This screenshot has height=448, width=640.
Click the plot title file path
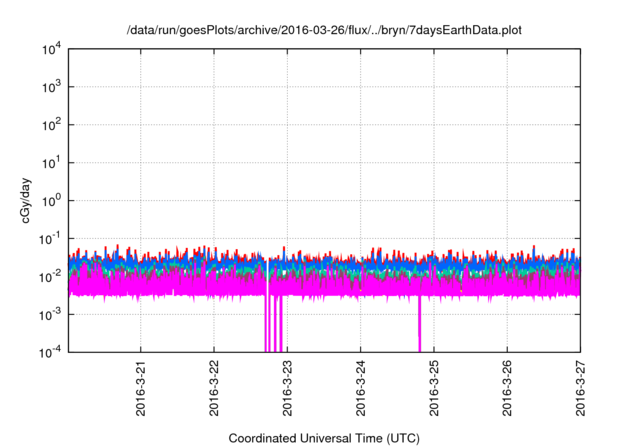coord(324,30)
